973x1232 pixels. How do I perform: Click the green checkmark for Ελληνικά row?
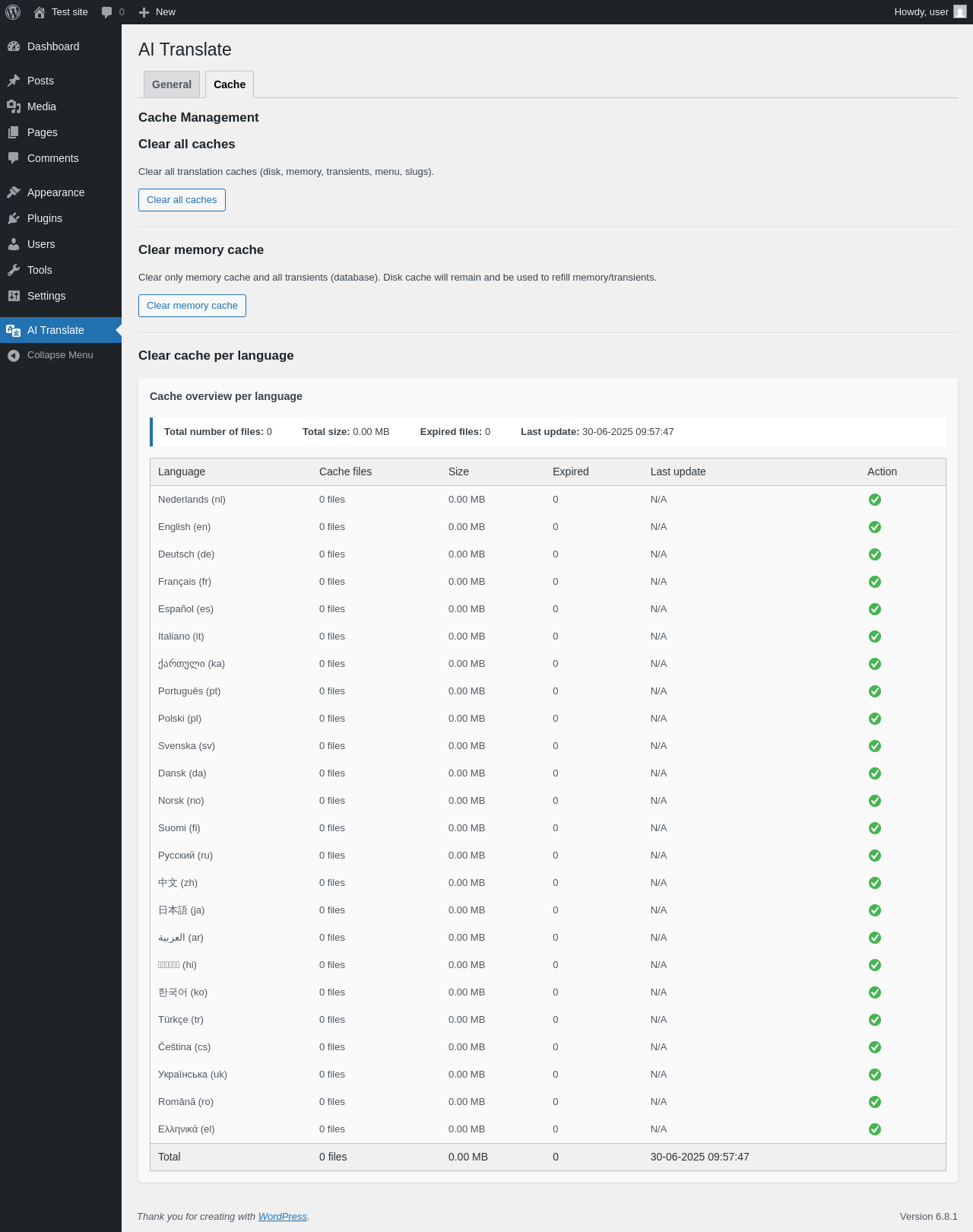875,1129
